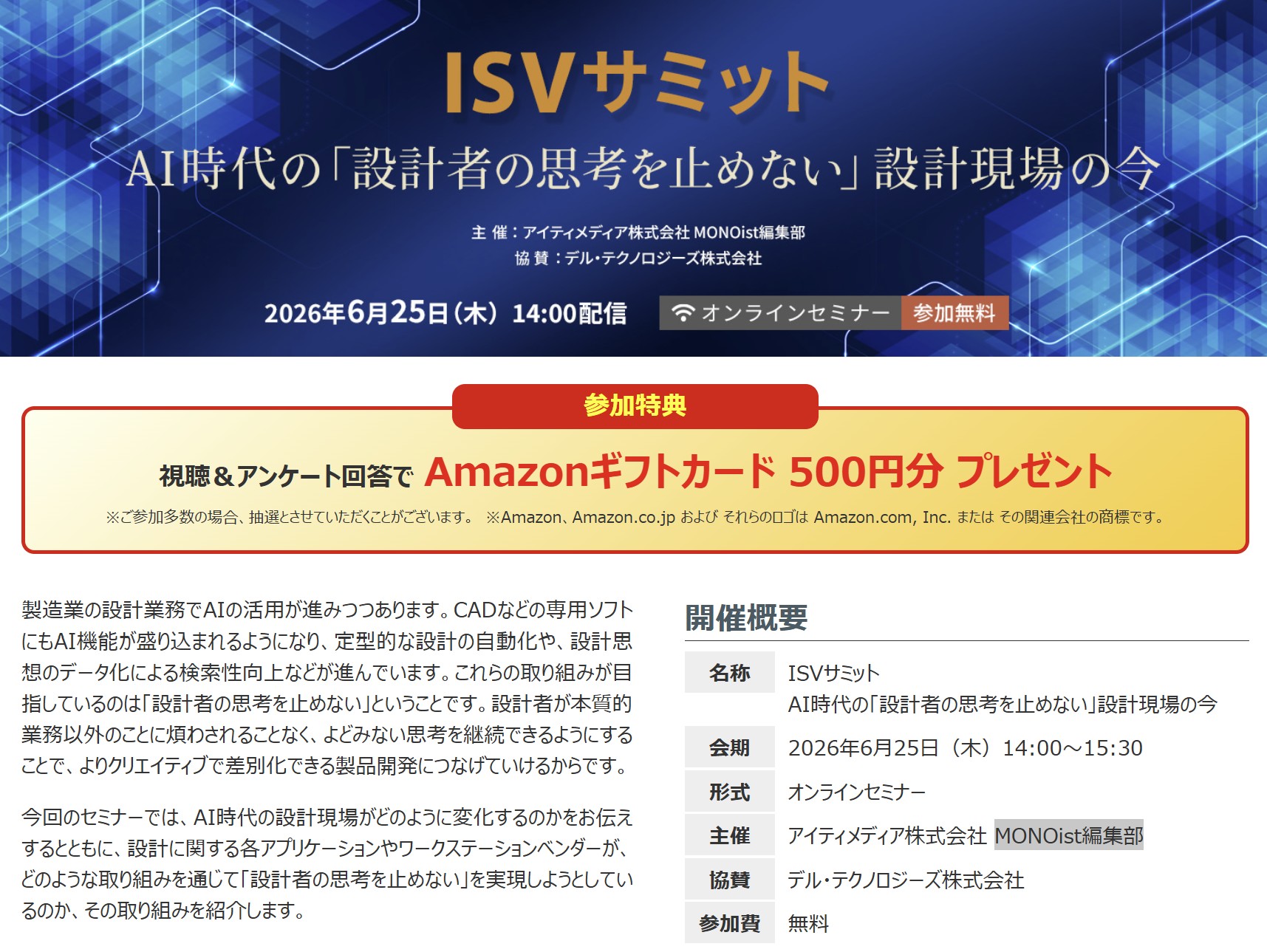Click the 主催 row label
This screenshot has height=952, width=1267.
tap(729, 835)
